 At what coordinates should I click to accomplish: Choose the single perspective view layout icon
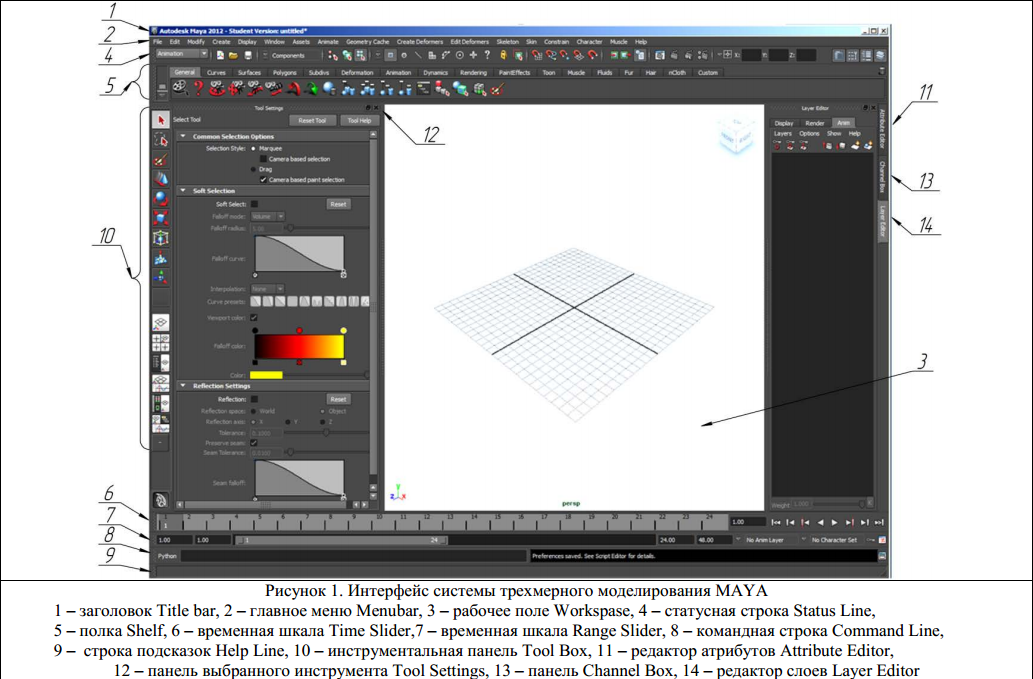[161, 323]
